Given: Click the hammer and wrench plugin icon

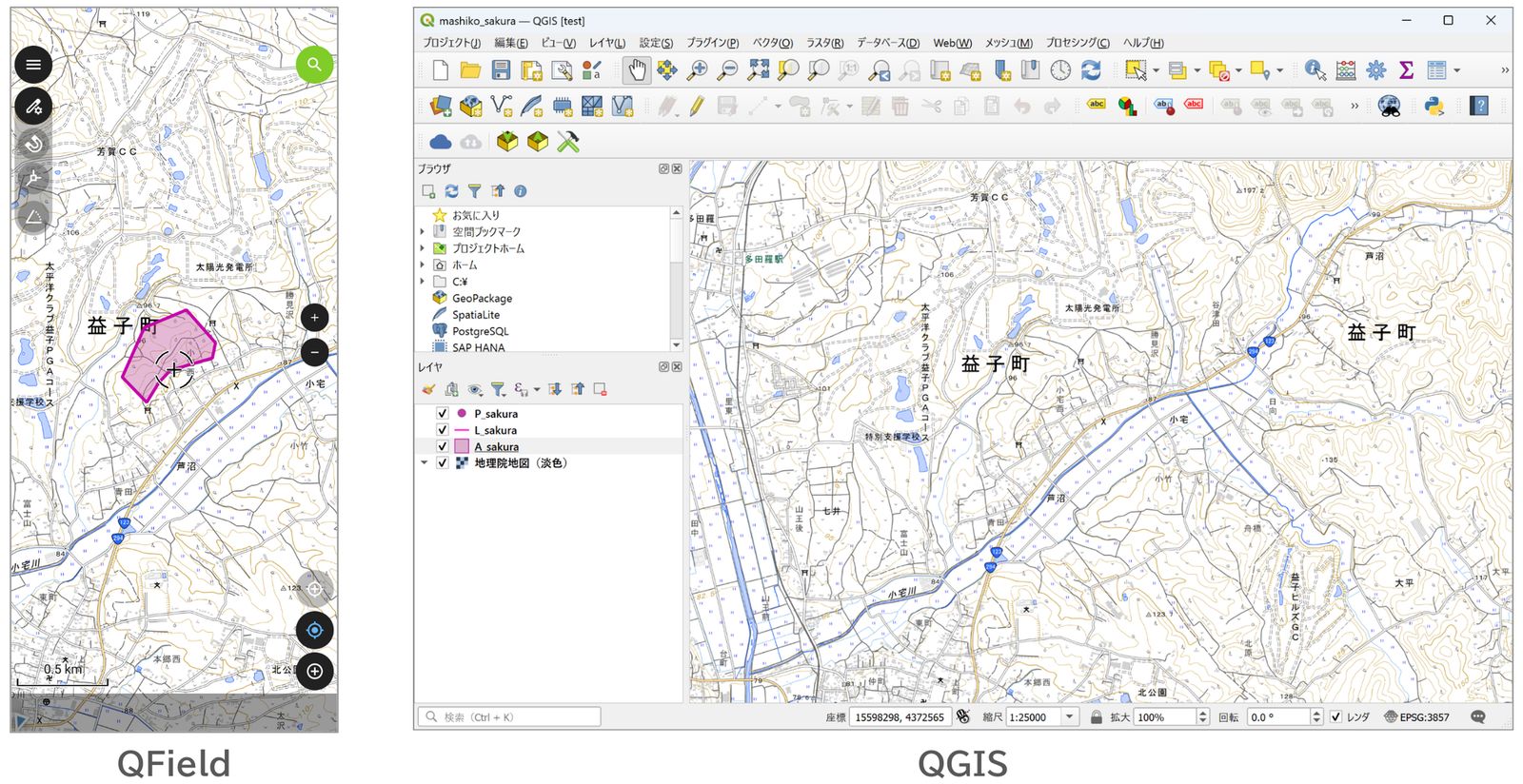Looking at the screenshot, I should click(568, 142).
